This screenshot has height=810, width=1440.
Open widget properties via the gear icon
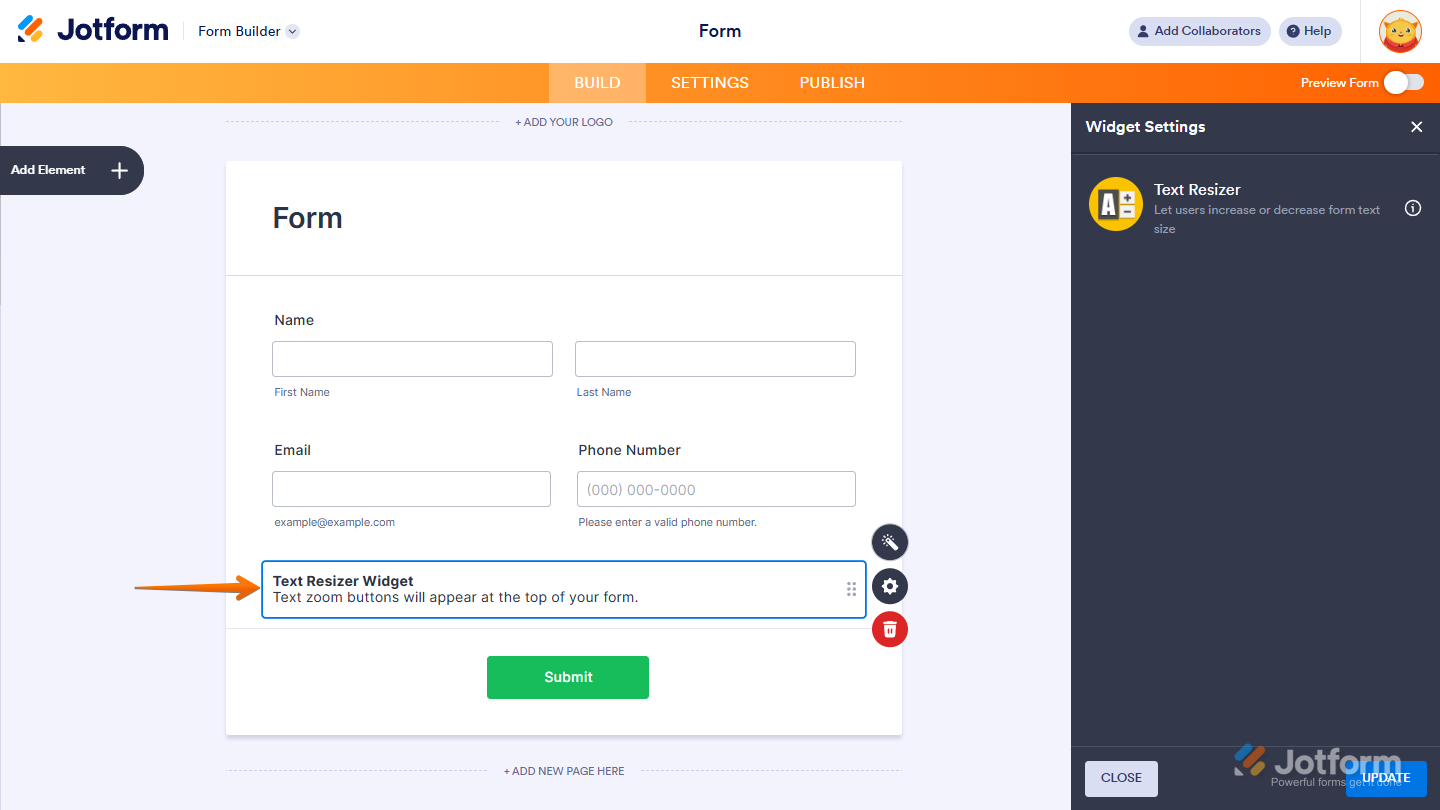tap(889, 586)
